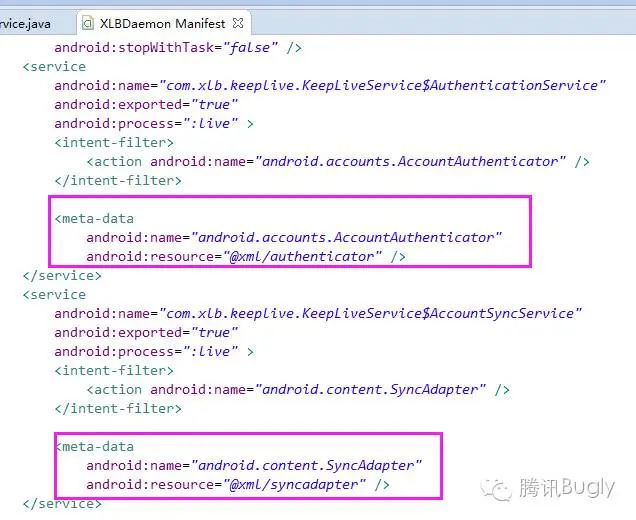Image resolution: width=636 pixels, height=520 pixels.
Task: Click the last closing service tag
Action: click(x=62, y=503)
